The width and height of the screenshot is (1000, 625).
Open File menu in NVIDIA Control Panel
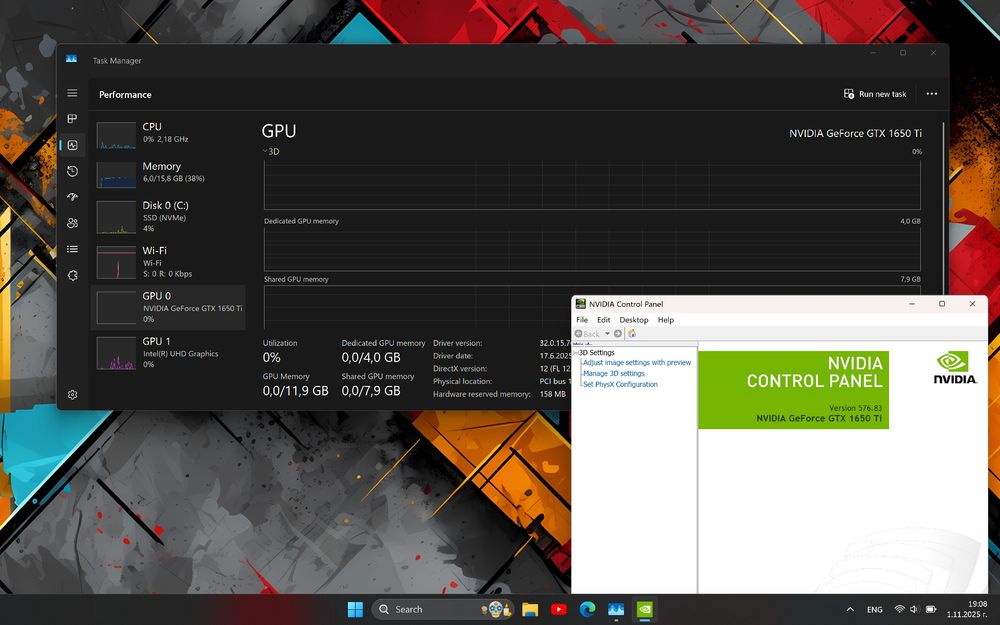tap(582, 320)
